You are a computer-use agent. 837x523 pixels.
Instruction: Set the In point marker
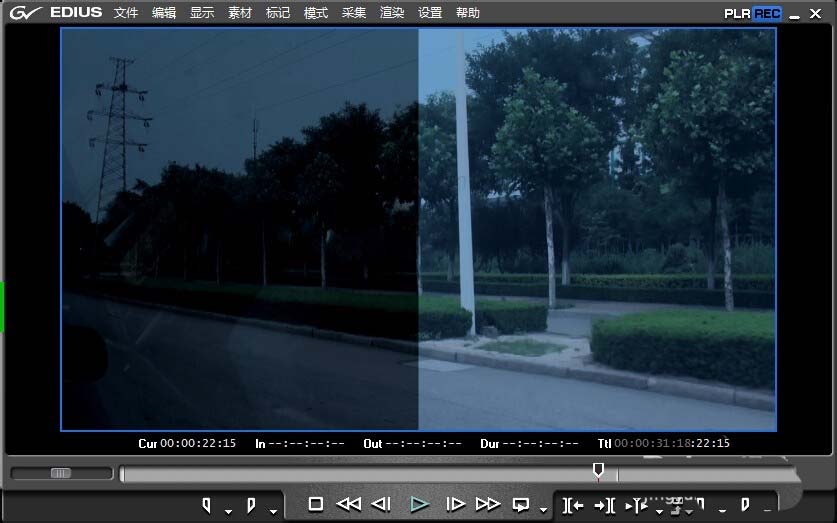(206, 505)
